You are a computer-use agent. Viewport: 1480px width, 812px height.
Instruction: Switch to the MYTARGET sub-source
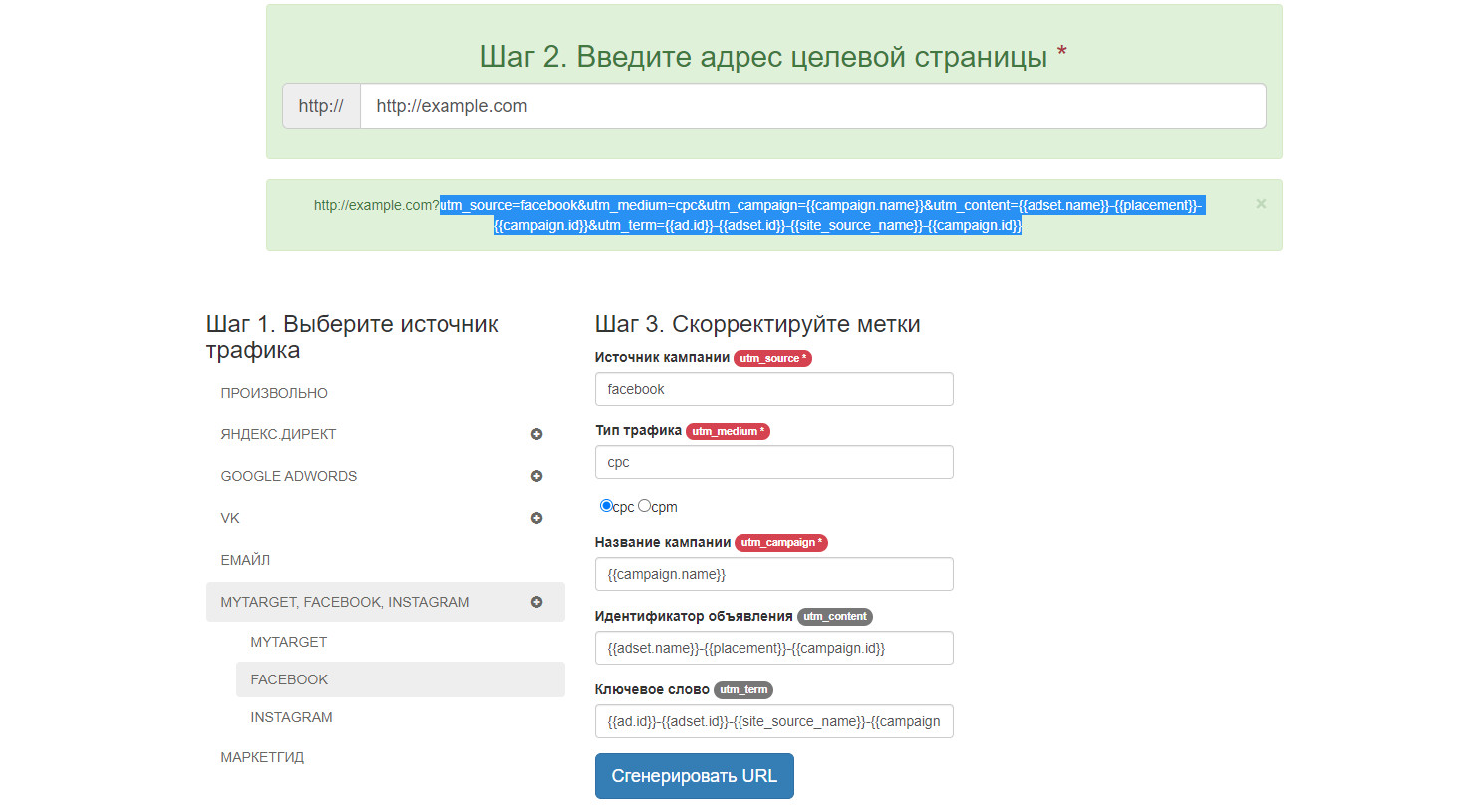click(x=288, y=642)
